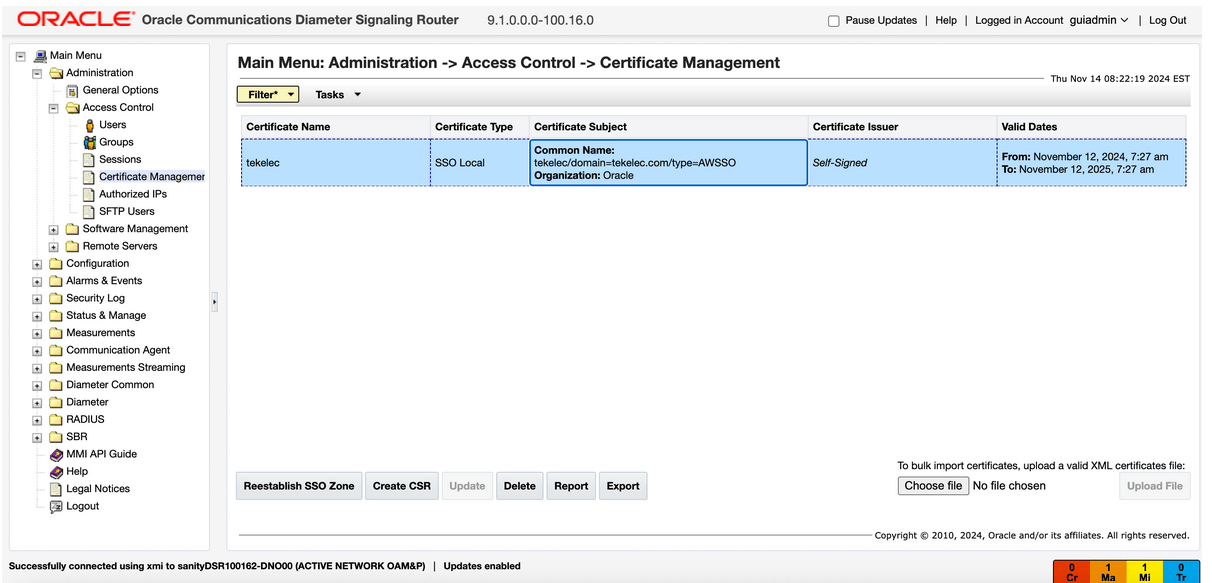Click the Delete button
This screenshot has width=1212, height=583.
coord(520,486)
